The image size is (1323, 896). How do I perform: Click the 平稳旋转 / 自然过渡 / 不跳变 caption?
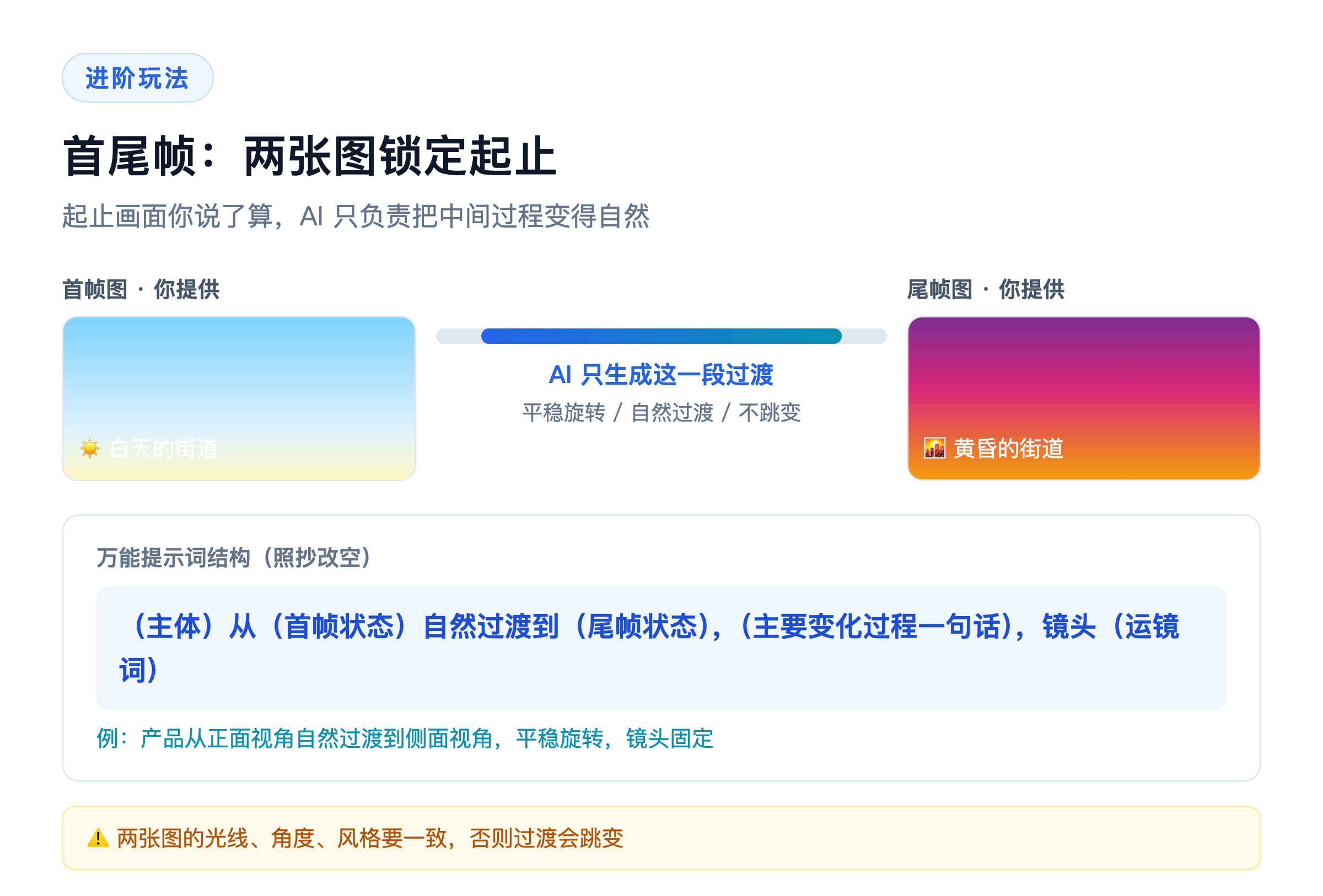(661, 412)
